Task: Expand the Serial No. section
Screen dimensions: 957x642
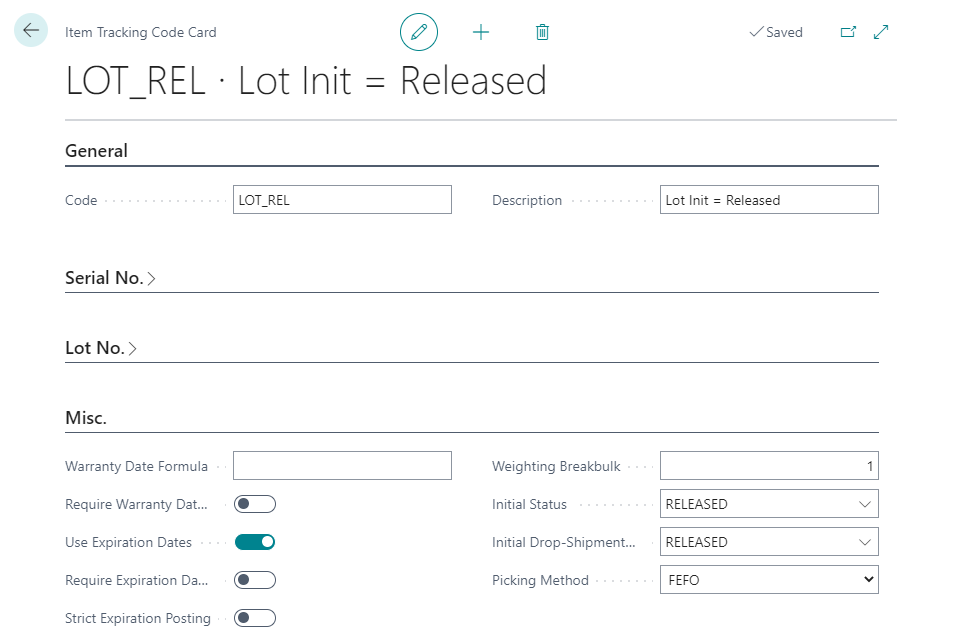Action: tap(110, 278)
